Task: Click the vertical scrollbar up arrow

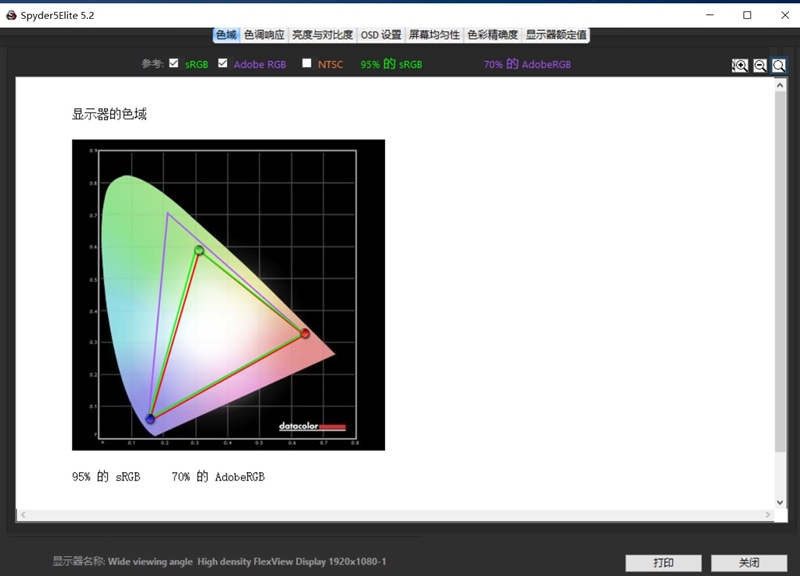Action: click(780, 85)
